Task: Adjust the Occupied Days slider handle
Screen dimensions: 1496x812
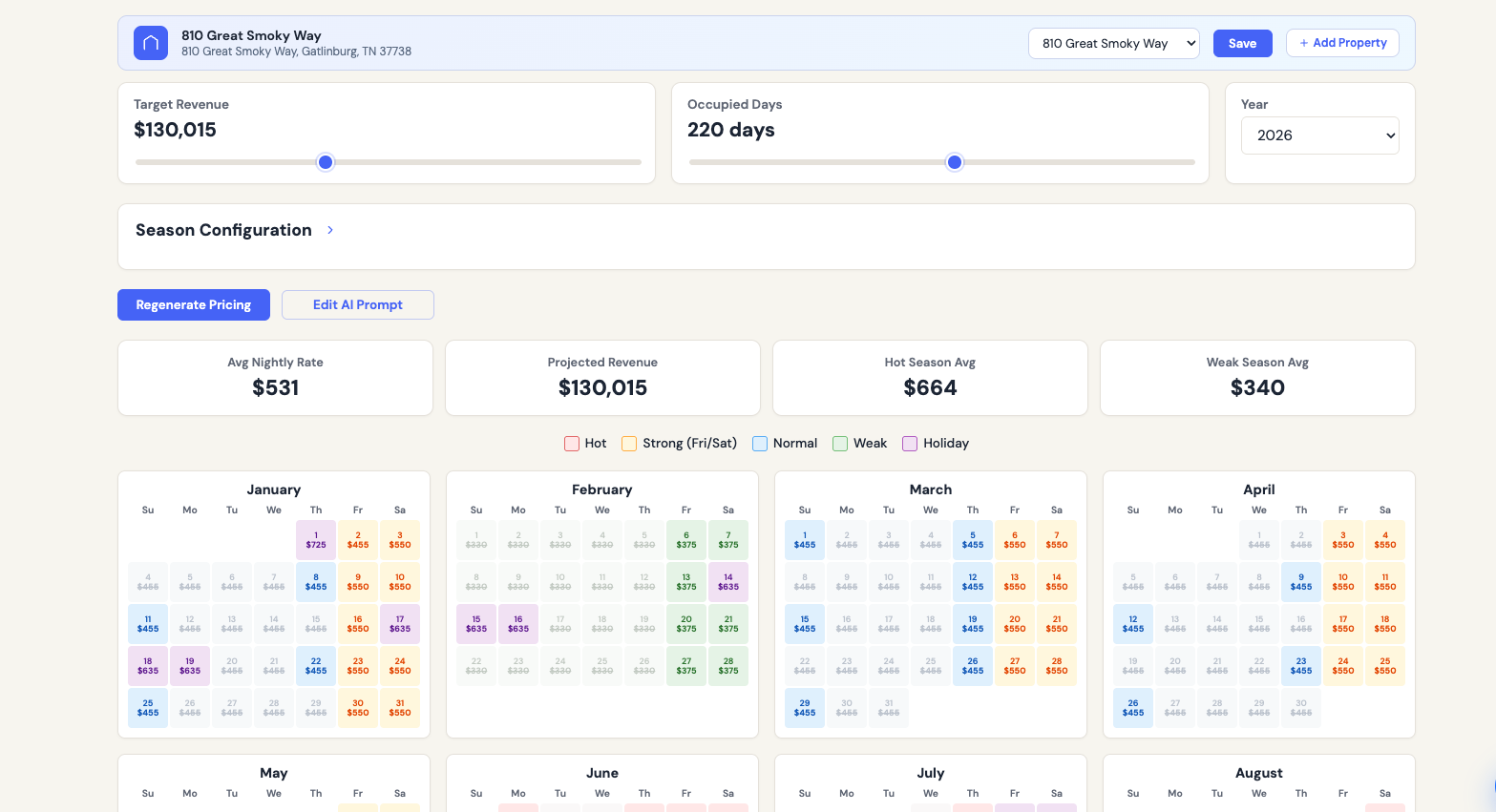Action: pos(955,162)
